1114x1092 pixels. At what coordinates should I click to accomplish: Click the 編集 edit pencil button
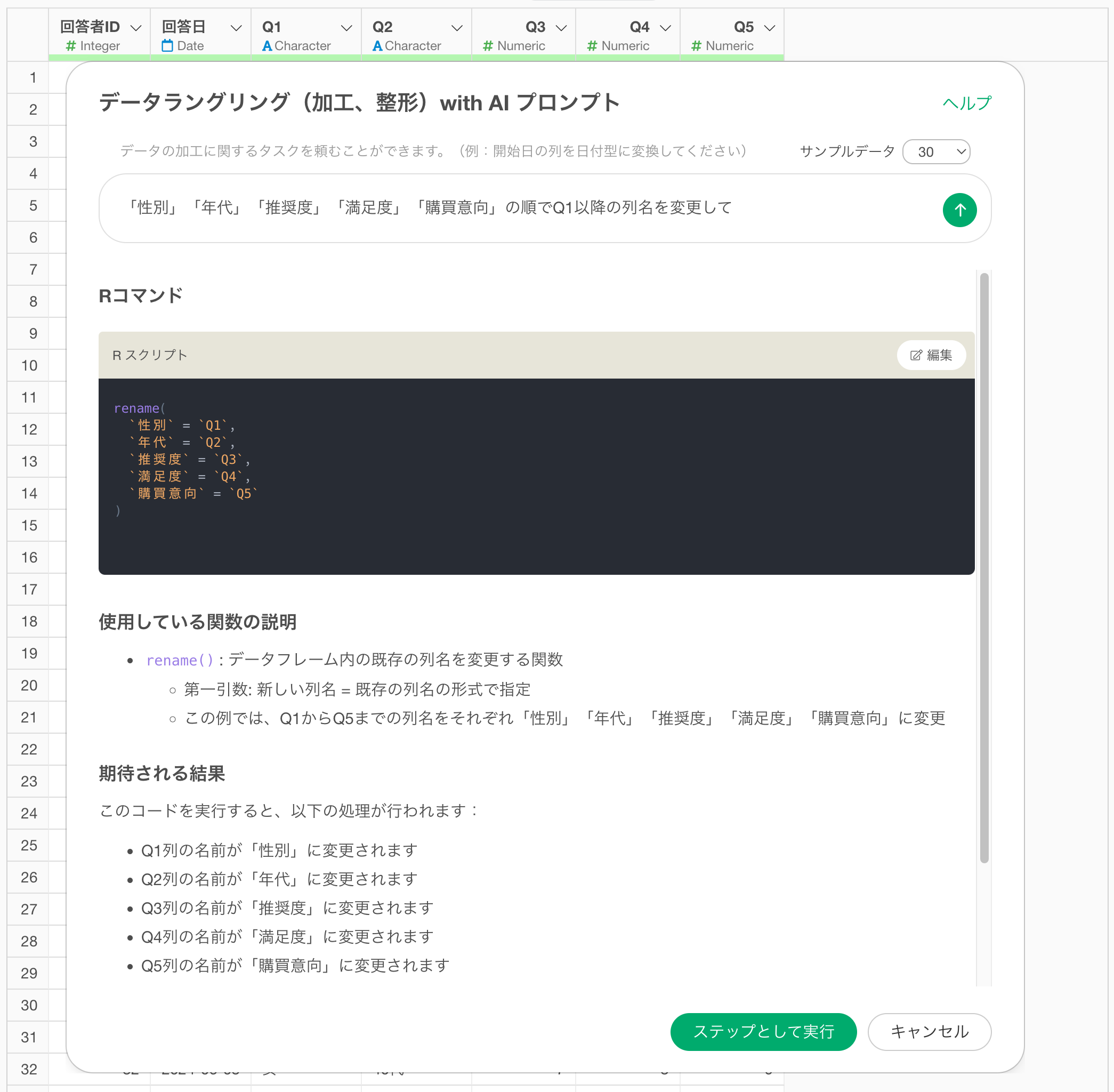(931, 355)
